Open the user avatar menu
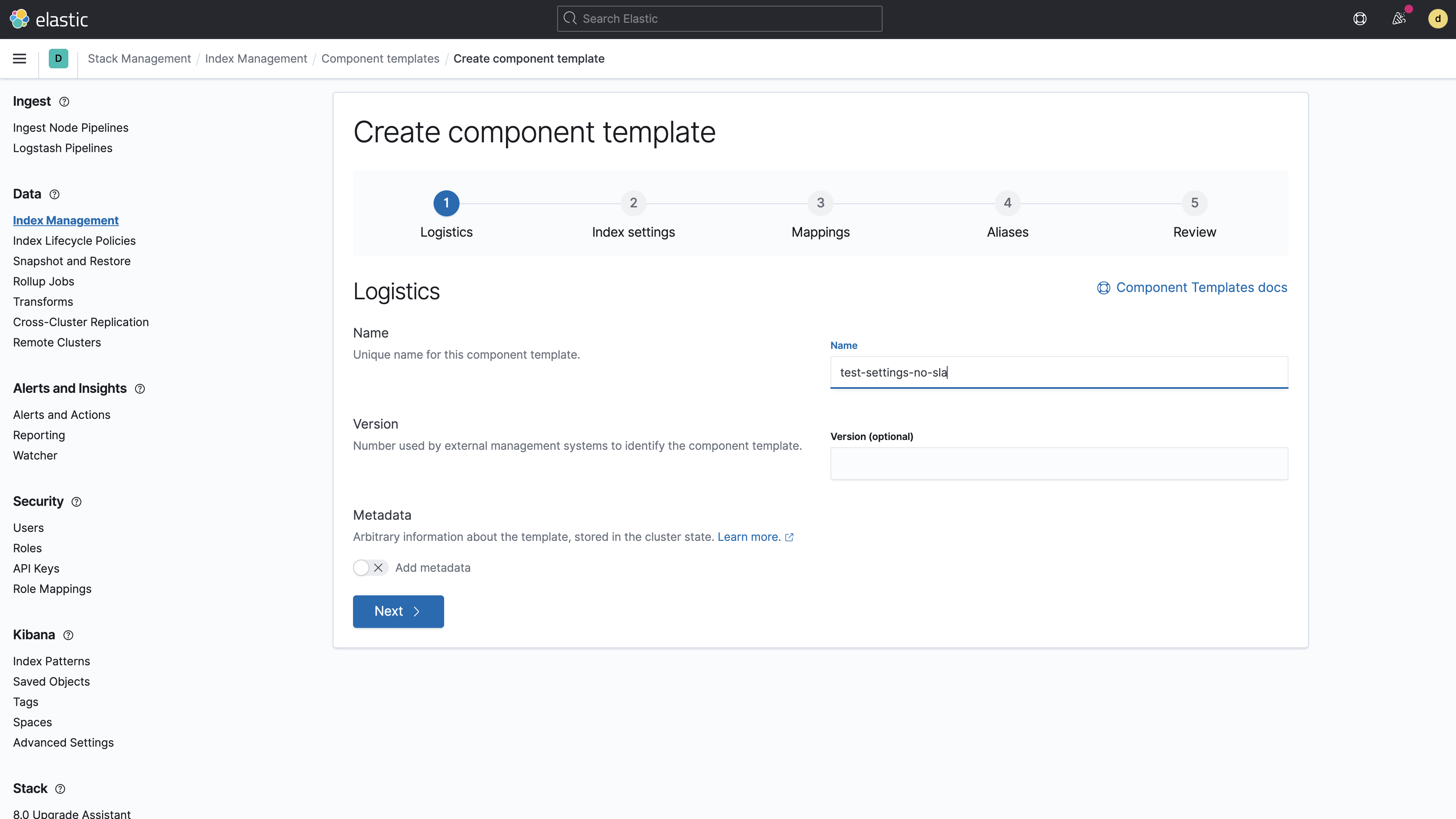The image size is (1456, 819). [x=1437, y=19]
